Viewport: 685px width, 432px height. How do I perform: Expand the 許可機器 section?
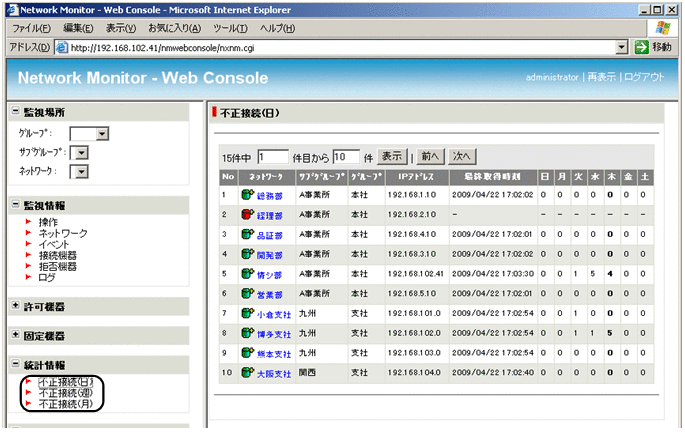(15, 306)
